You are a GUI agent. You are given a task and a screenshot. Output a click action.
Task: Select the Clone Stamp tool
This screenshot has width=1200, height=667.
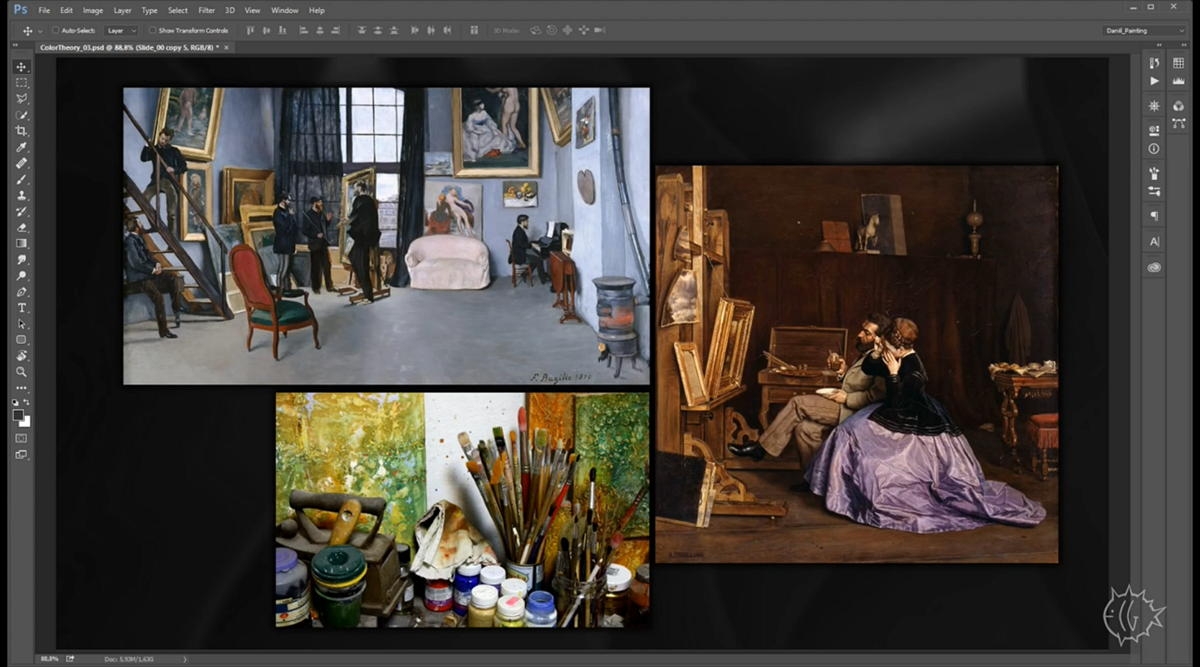coord(21,195)
